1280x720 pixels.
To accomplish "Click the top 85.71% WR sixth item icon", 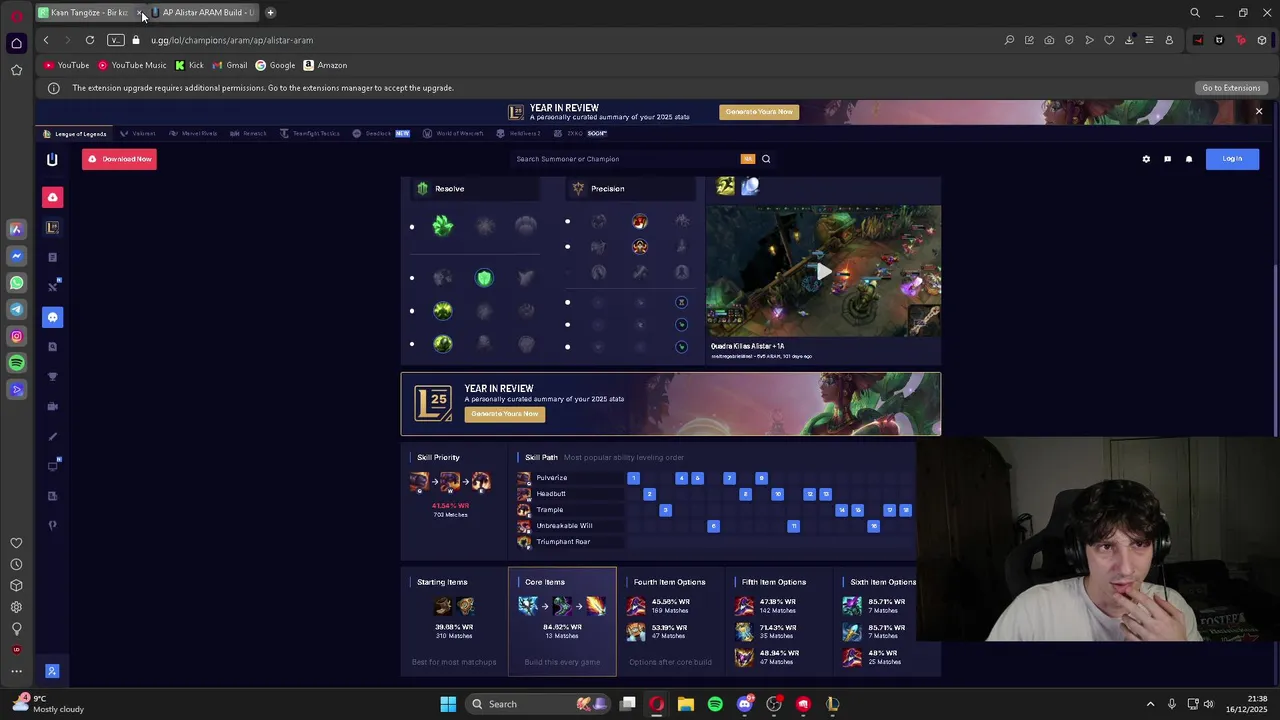I will tap(852, 606).
